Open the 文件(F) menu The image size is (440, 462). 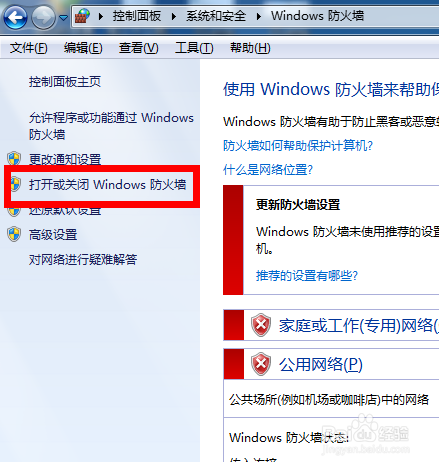point(29,48)
